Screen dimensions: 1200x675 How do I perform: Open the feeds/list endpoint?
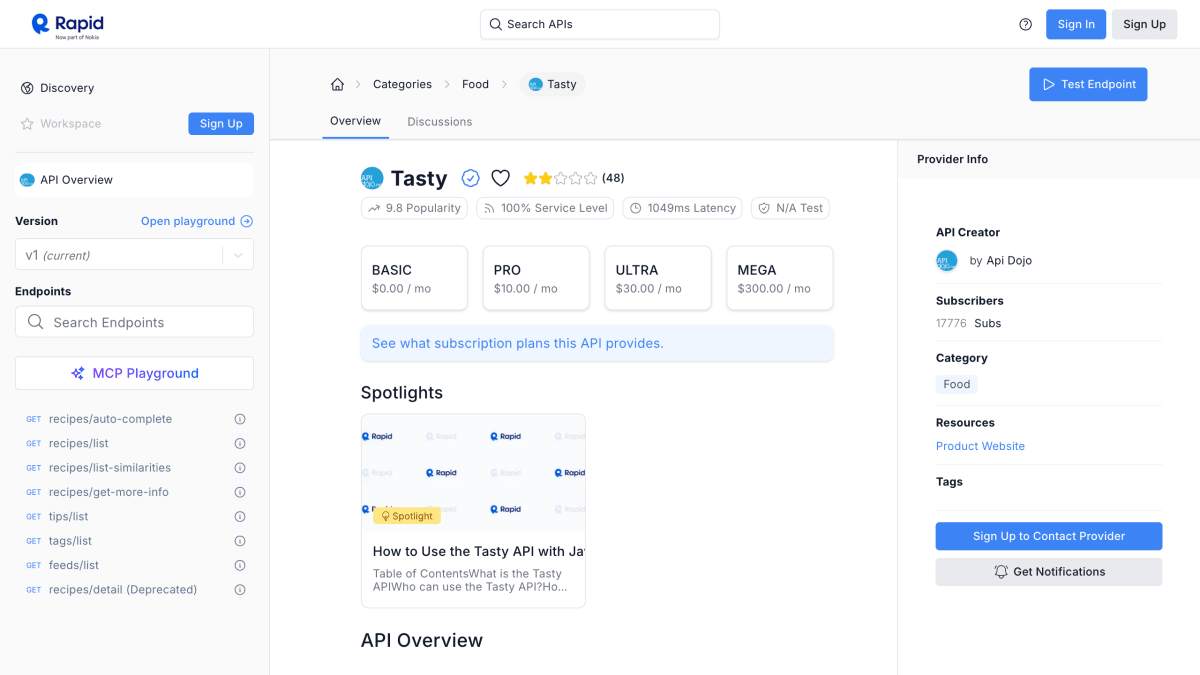point(74,565)
